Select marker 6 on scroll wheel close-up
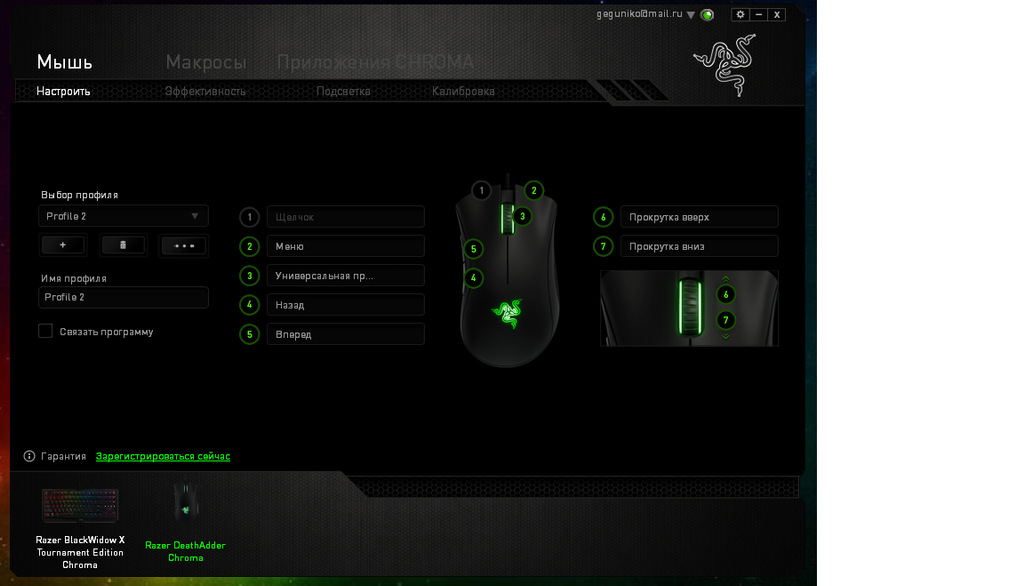The image size is (1024, 586). click(x=726, y=295)
